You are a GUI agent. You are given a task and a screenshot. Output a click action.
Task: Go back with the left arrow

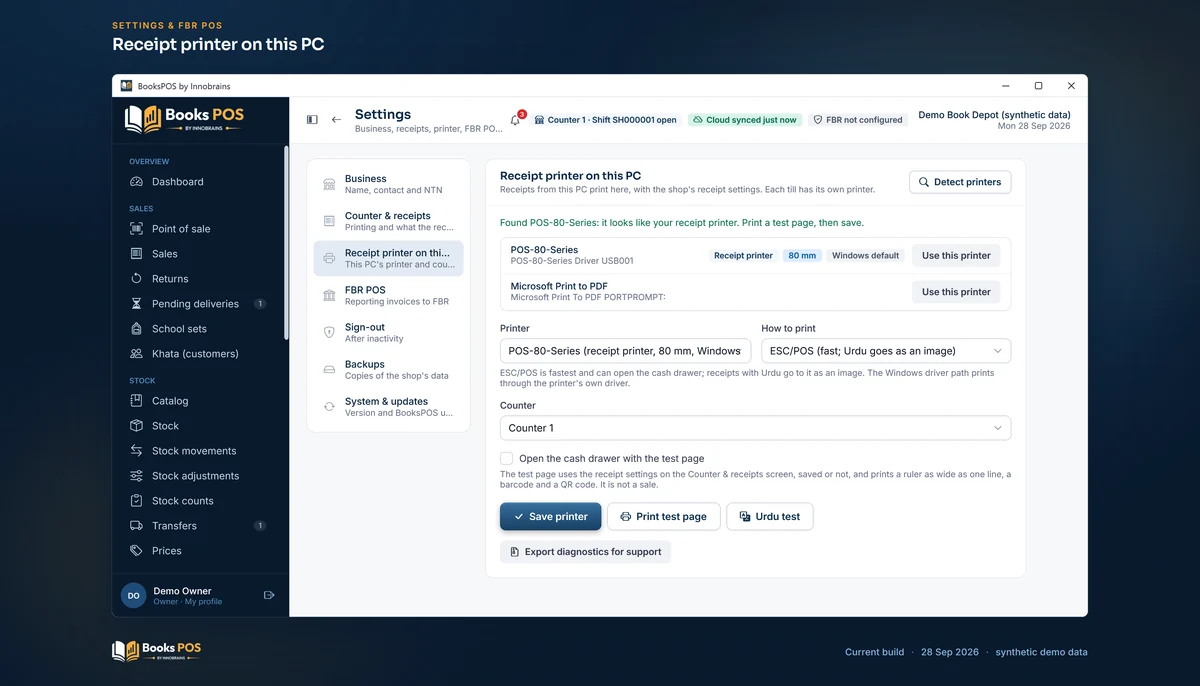[336, 120]
